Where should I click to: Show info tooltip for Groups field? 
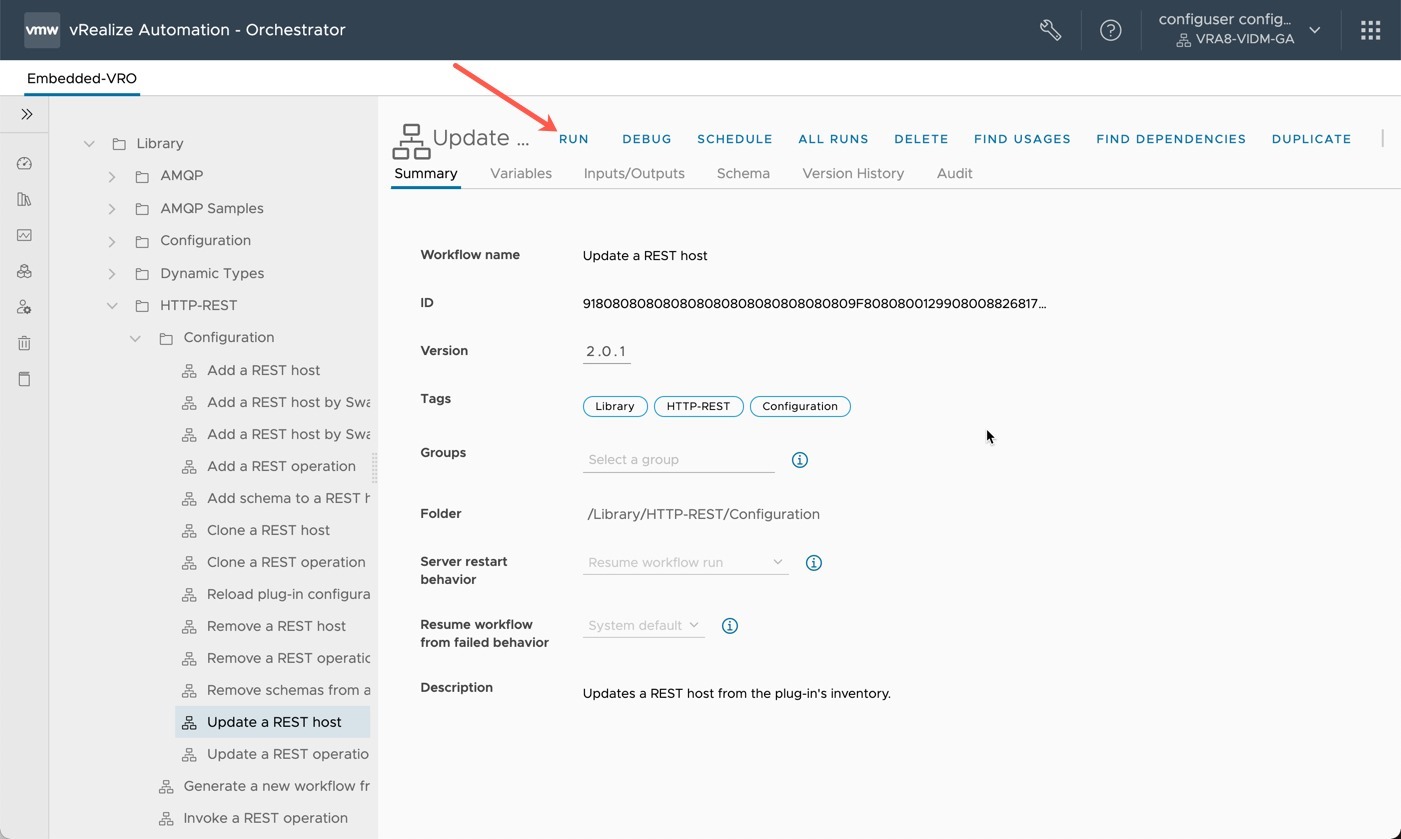(x=800, y=460)
